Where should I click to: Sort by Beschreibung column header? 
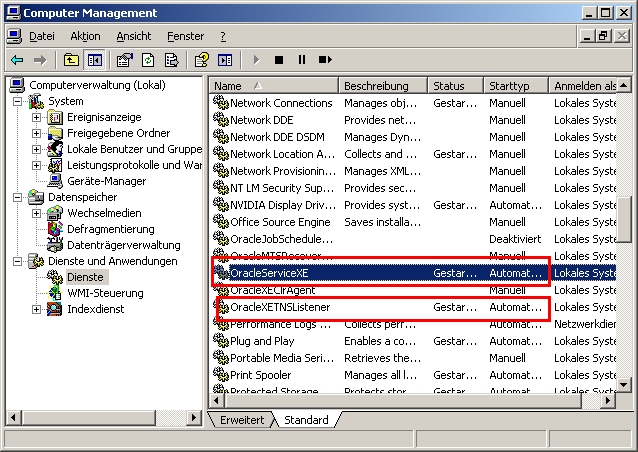click(383, 86)
